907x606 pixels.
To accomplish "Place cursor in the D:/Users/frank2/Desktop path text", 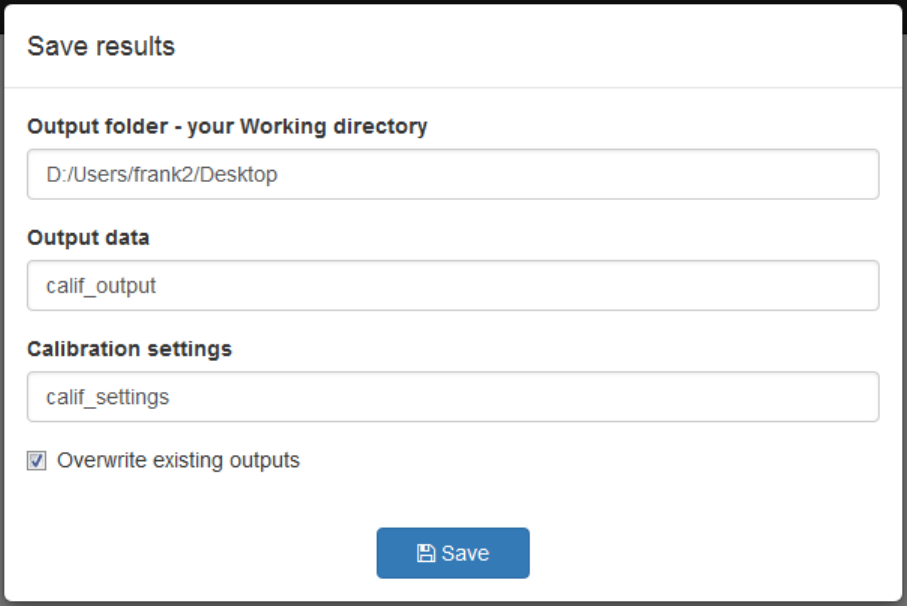I will tap(162, 175).
